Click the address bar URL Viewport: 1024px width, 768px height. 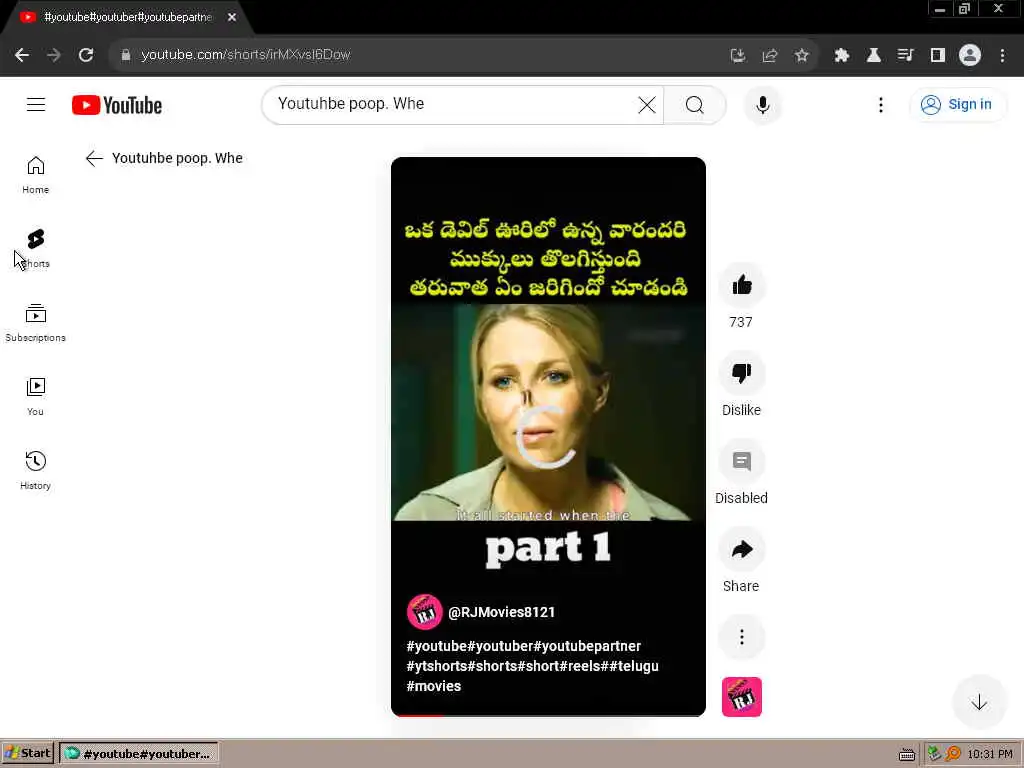[246, 55]
